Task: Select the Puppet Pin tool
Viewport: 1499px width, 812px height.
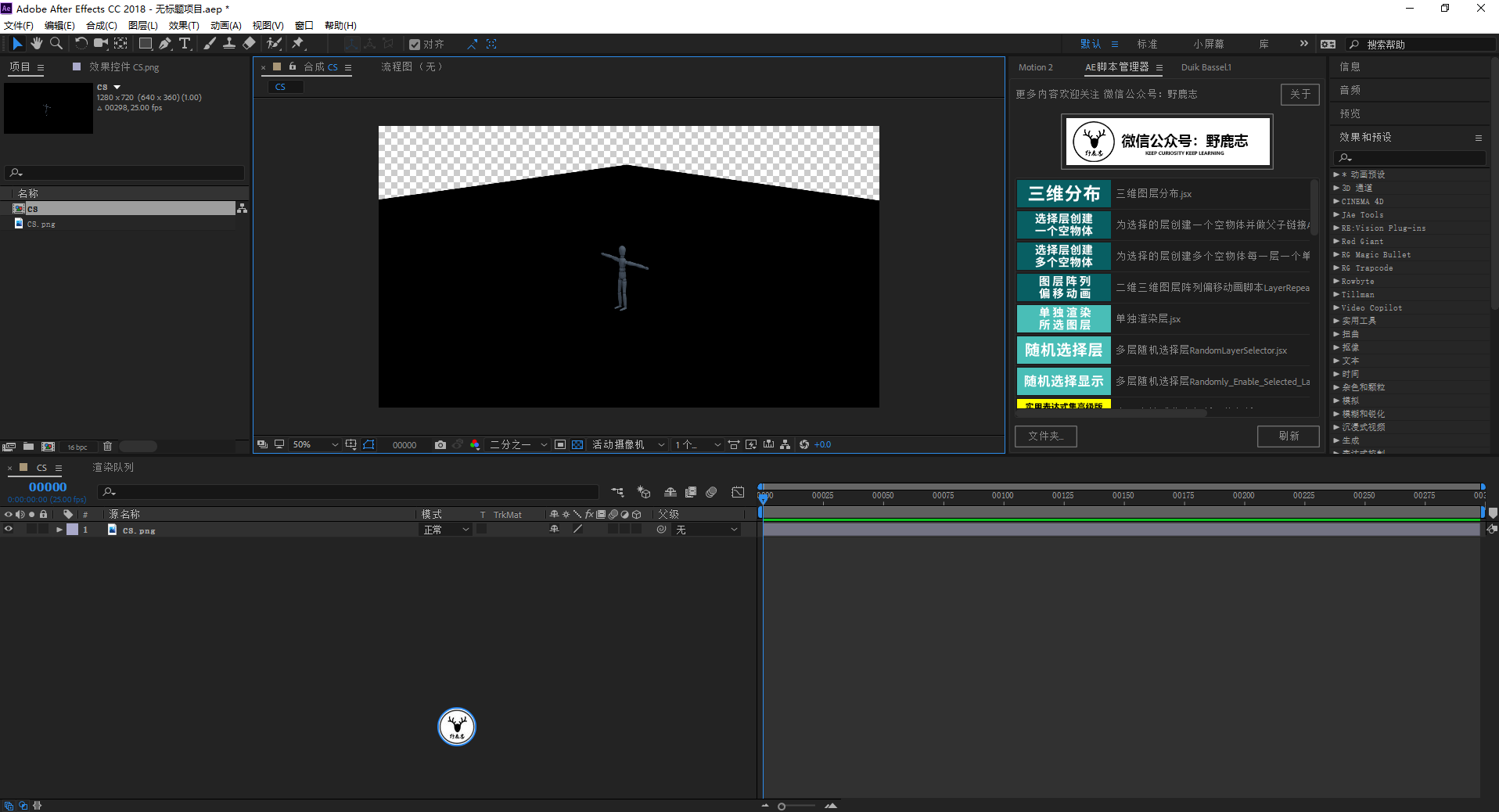Action: pyautogui.click(x=297, y=44)
